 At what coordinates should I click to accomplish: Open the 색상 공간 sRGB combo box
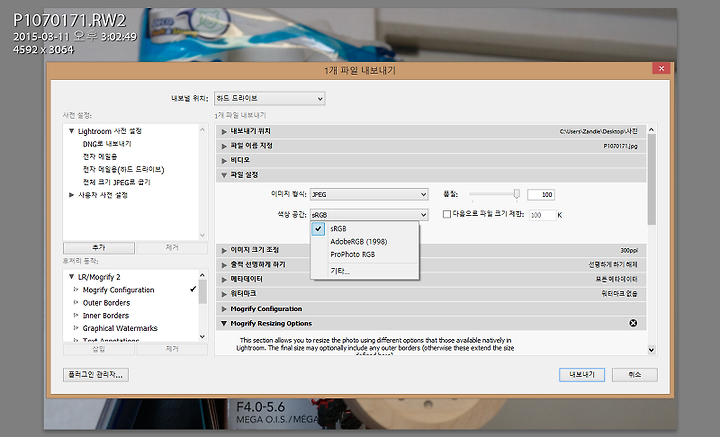tap(369, 215)
